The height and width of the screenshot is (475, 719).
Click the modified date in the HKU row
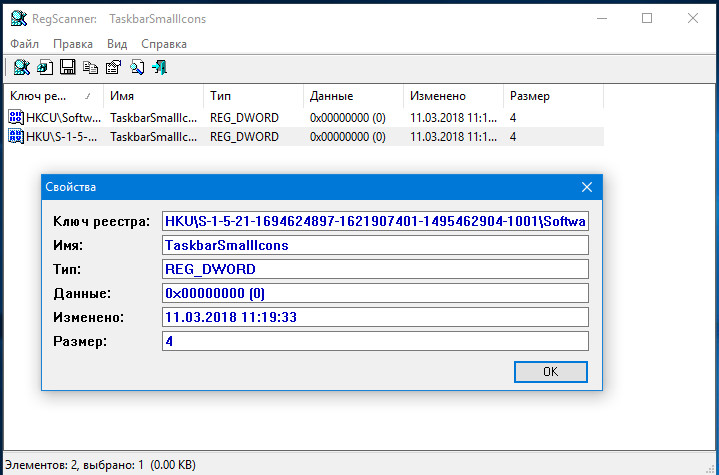[454, 137]
